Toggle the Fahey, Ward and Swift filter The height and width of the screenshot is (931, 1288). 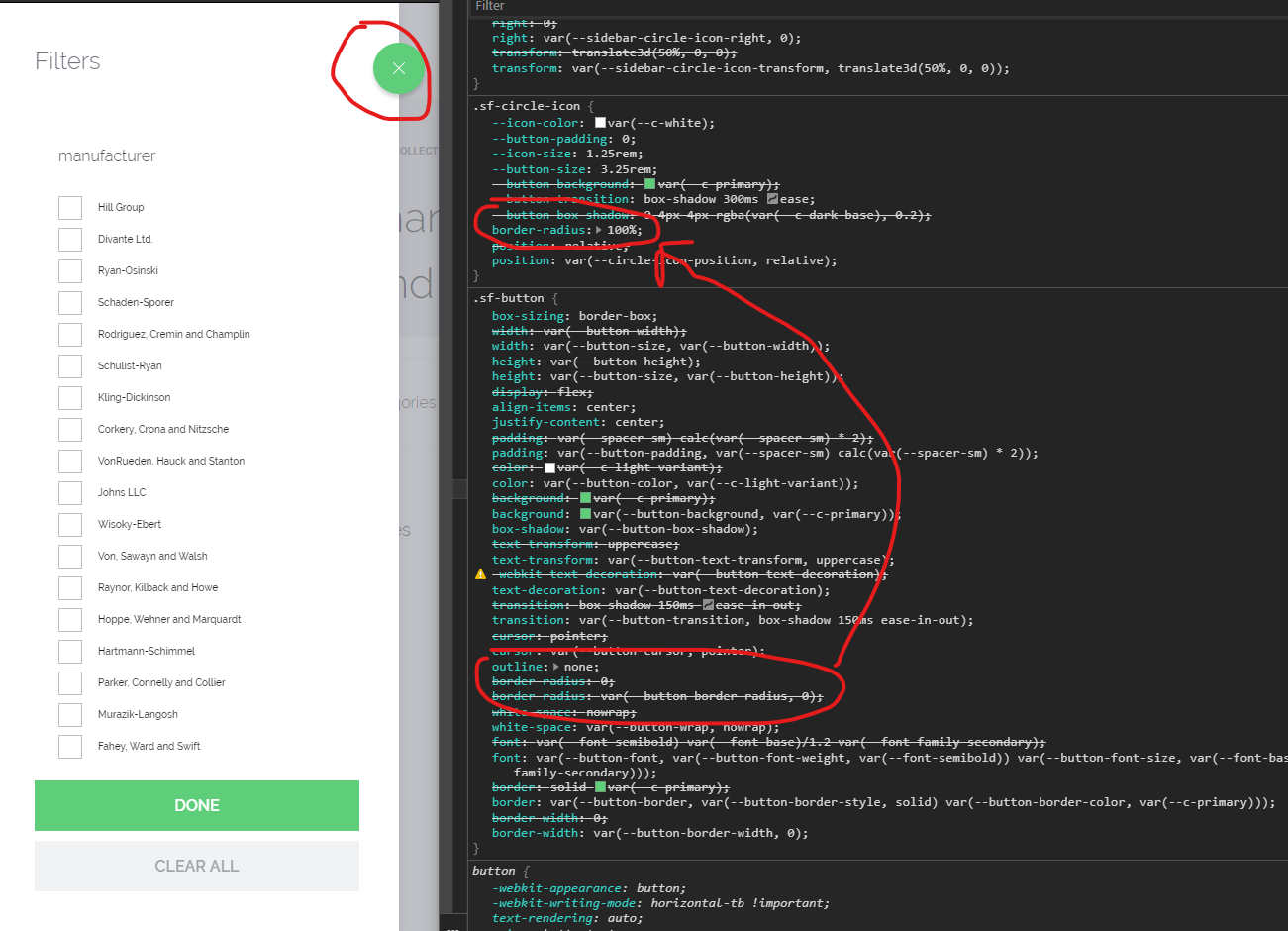click(x=69, y=746)
